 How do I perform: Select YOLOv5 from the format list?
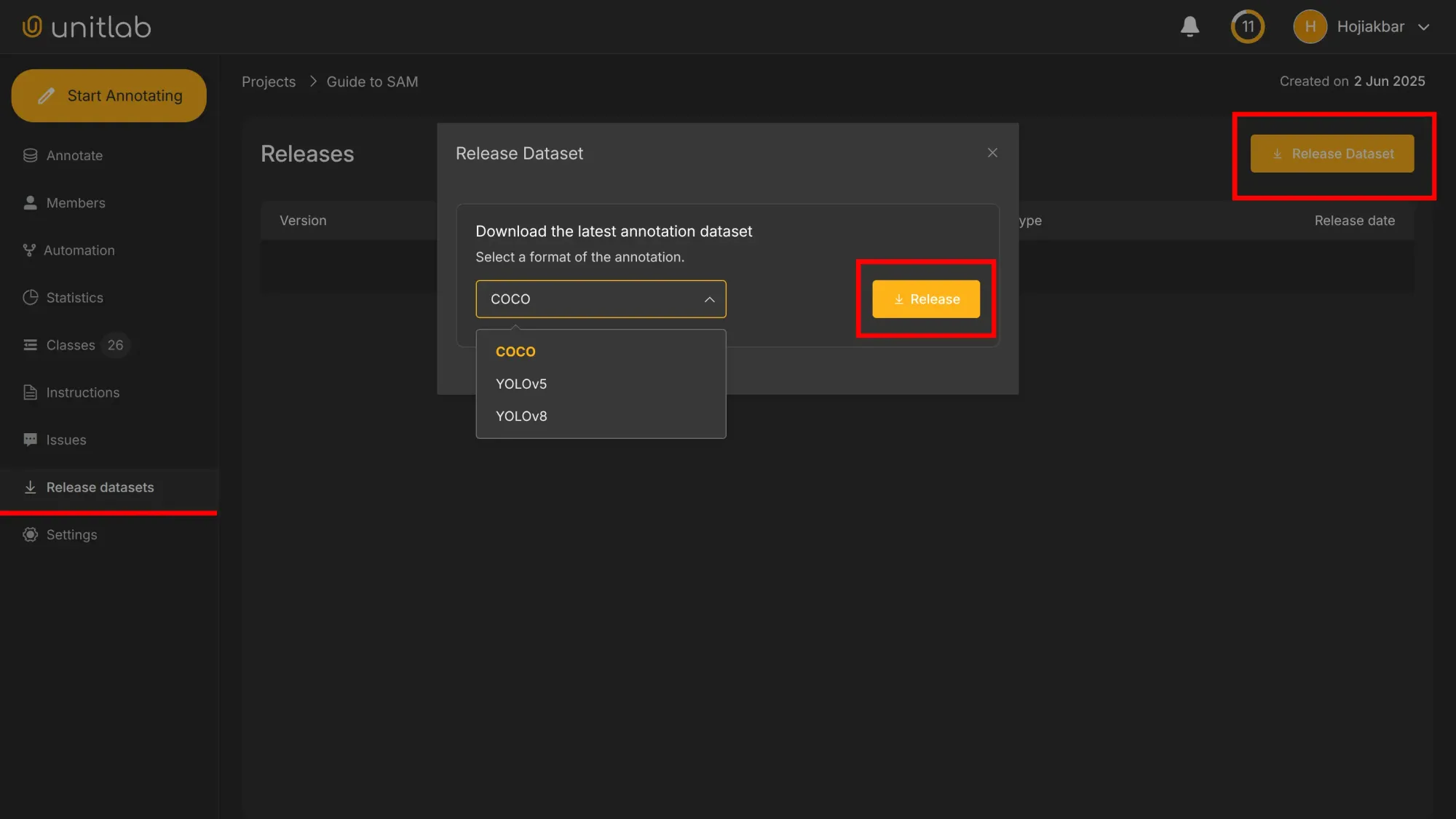521,384
